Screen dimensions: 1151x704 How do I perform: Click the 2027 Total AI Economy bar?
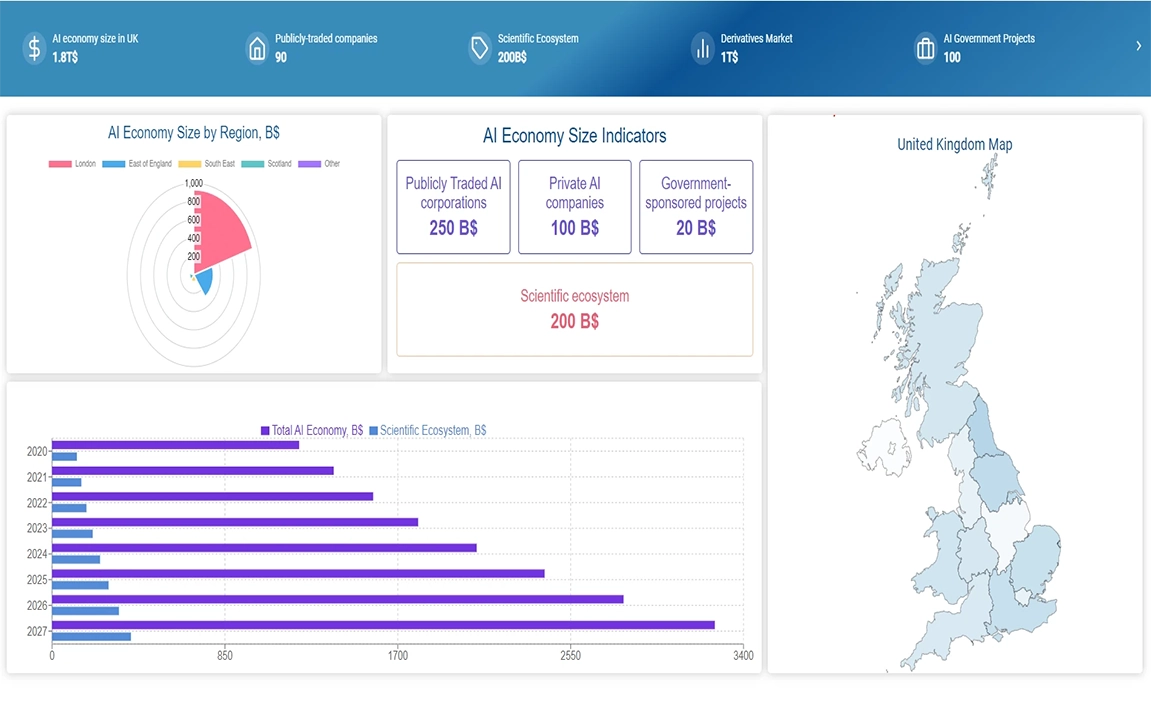pos(383,625)
